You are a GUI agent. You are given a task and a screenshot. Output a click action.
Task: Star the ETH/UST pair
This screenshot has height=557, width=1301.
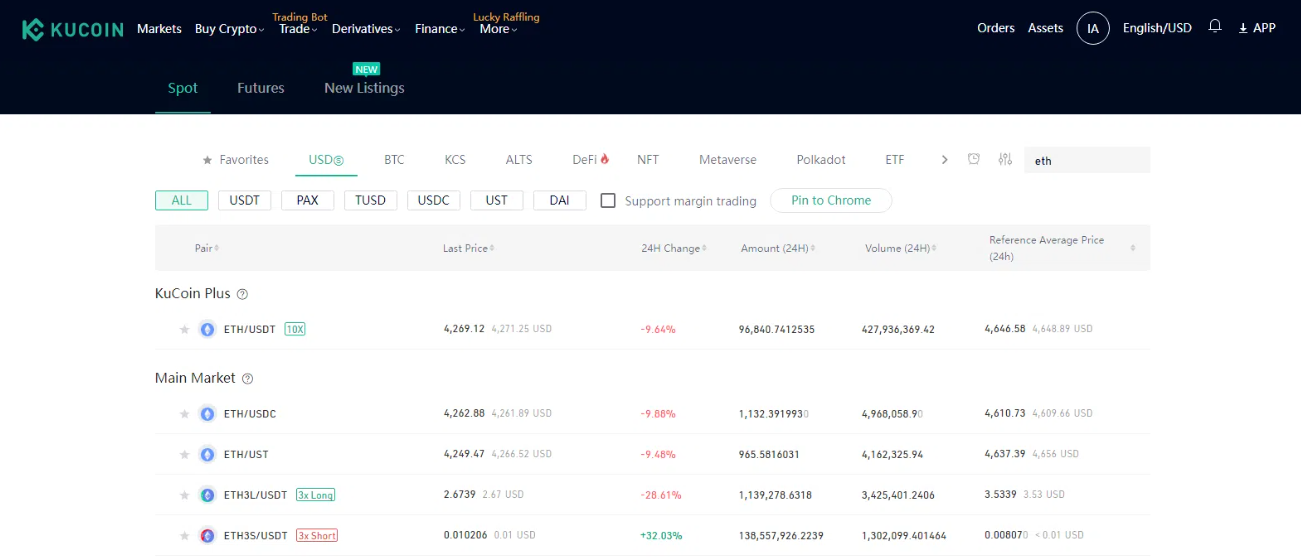(x=184, y=455)
